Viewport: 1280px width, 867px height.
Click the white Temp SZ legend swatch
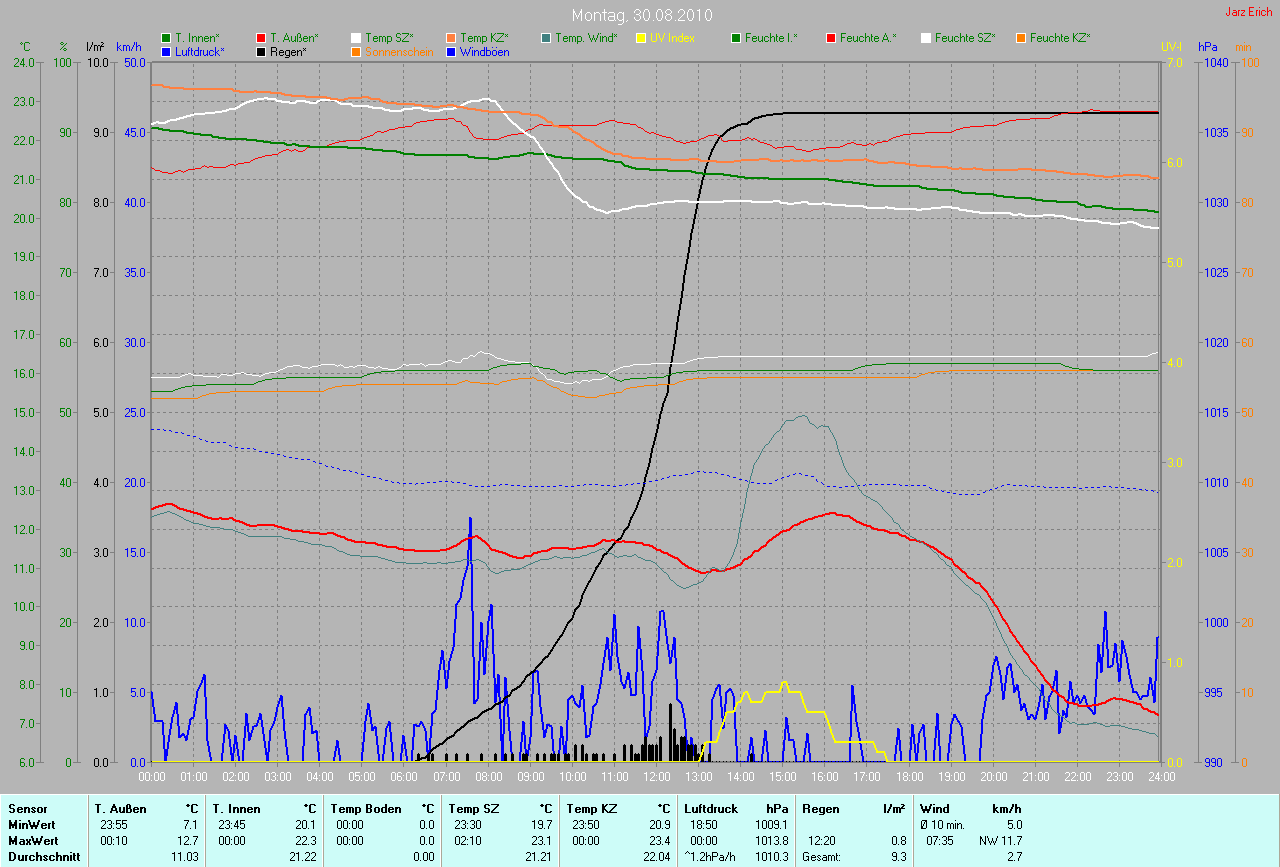356,38
